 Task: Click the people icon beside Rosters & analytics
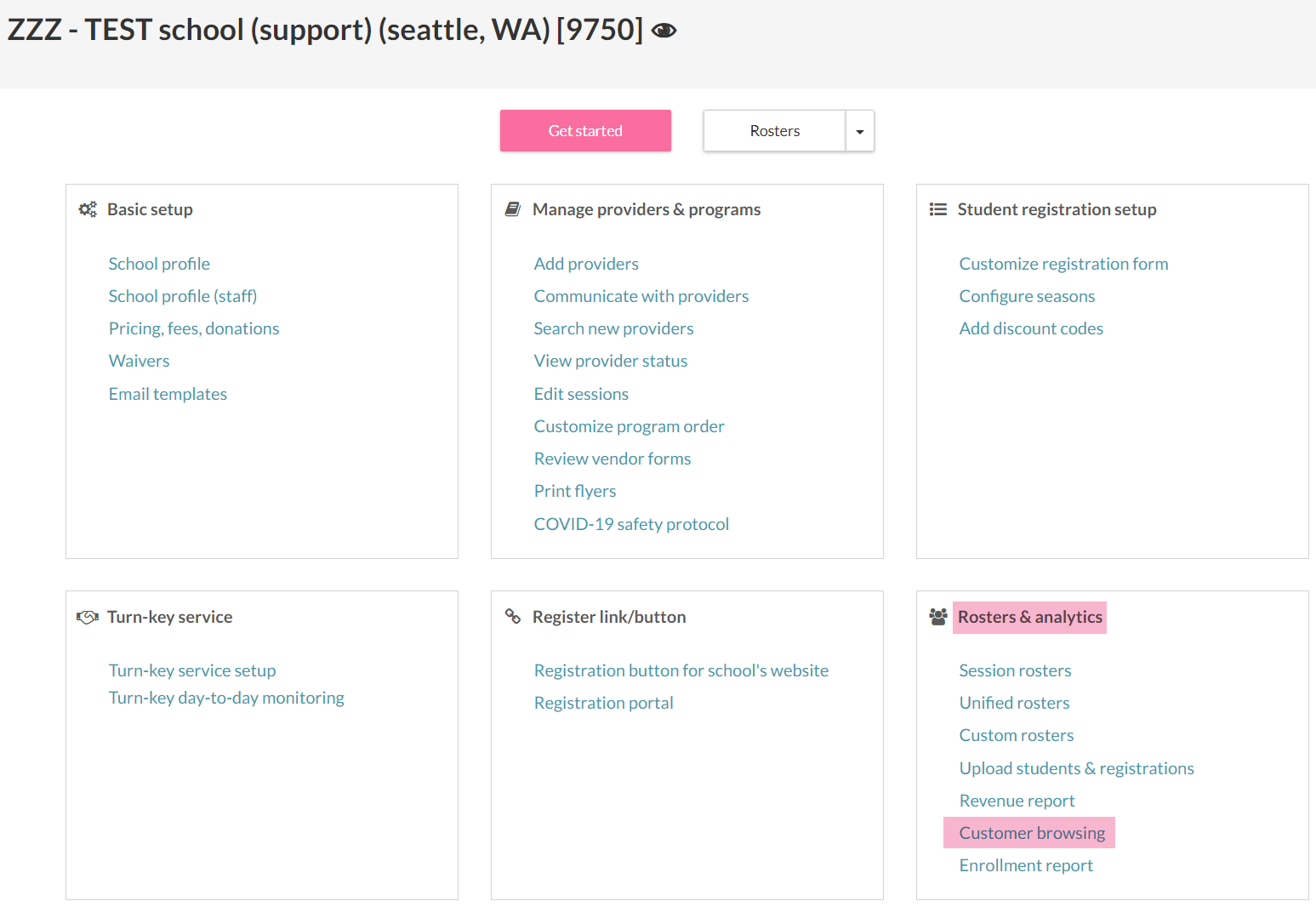click(937, 617)
